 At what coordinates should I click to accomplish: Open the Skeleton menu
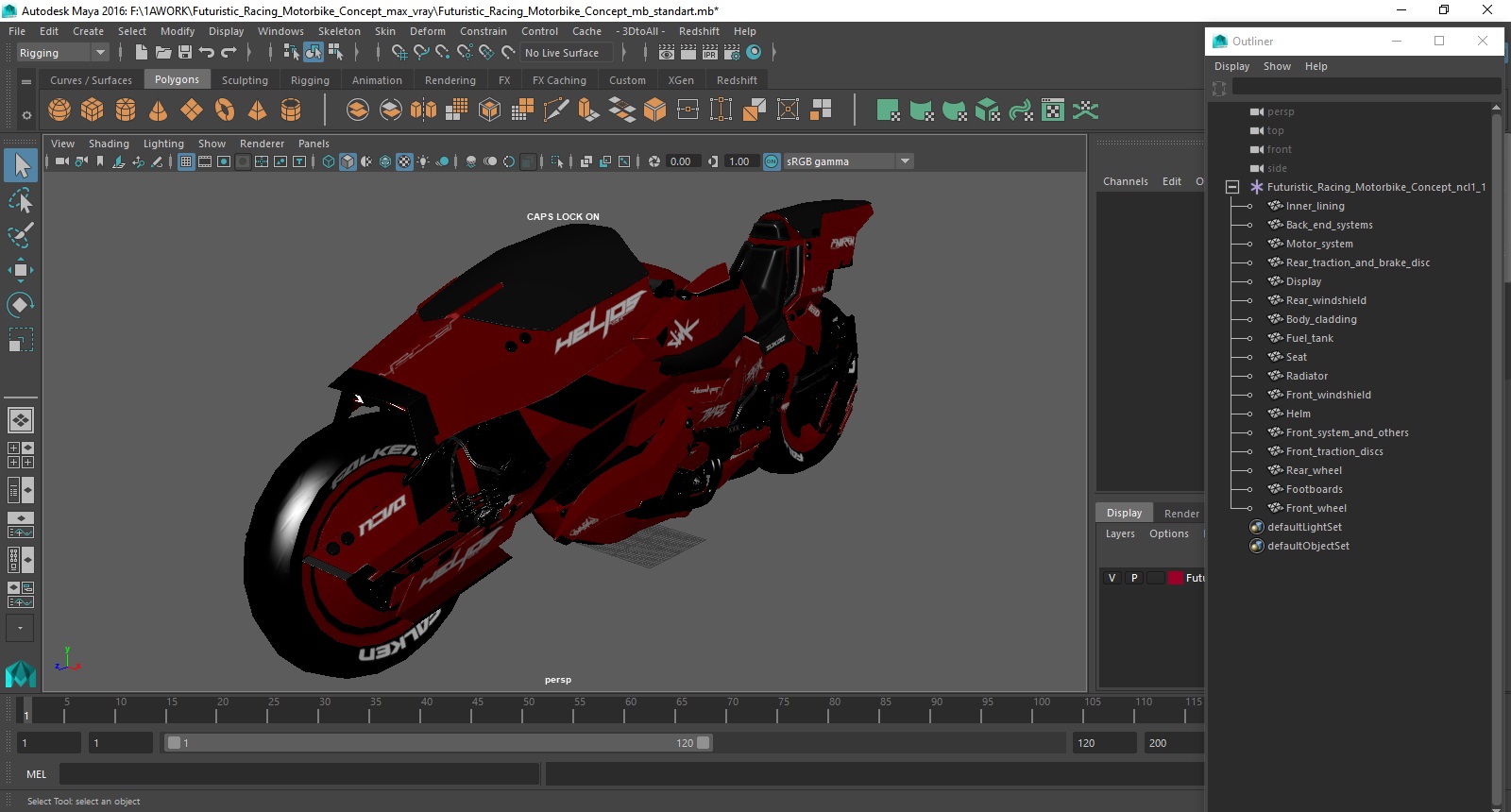[339, 31]
